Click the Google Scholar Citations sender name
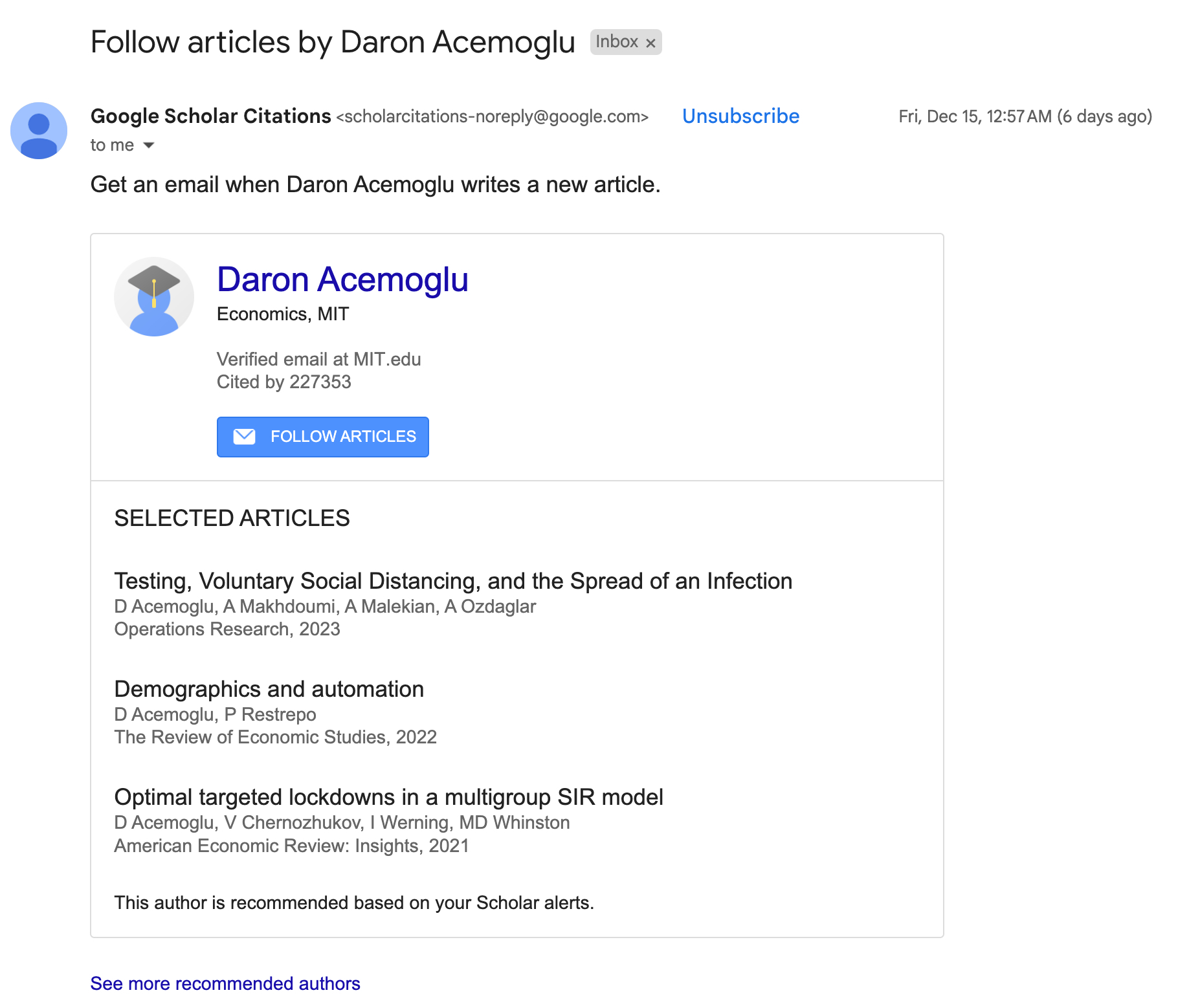This screenshot has height=1008, width=1178. (210, 116)
